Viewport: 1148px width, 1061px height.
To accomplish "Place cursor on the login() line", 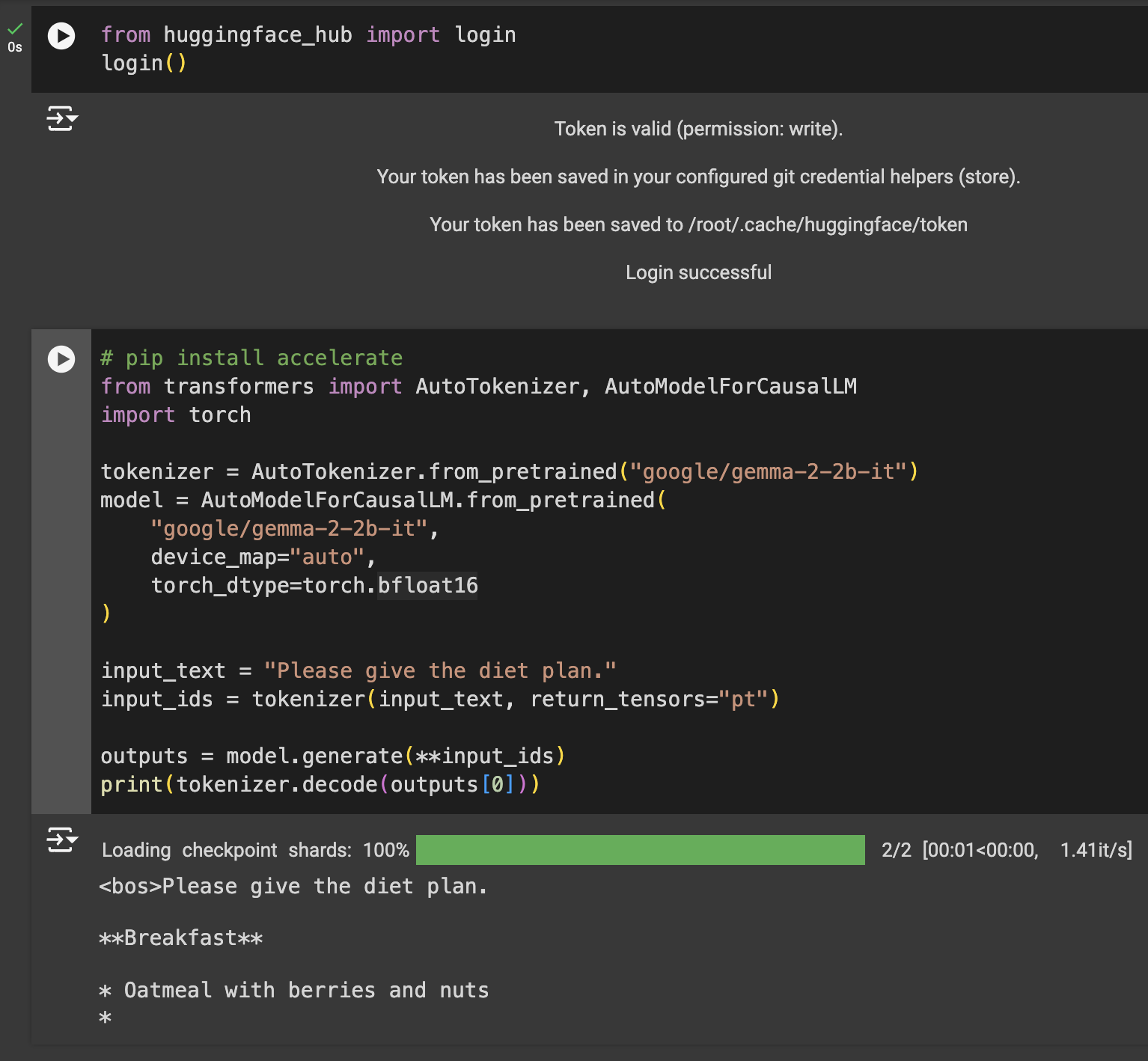I will pos(144,64).
